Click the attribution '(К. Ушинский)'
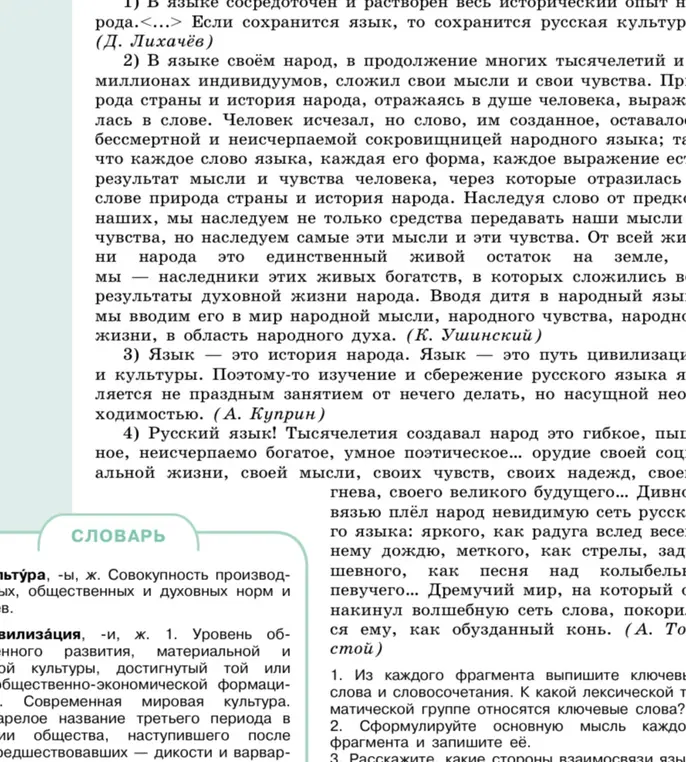Viewport: 686px width, 762px height. click(x=474, y=335)
